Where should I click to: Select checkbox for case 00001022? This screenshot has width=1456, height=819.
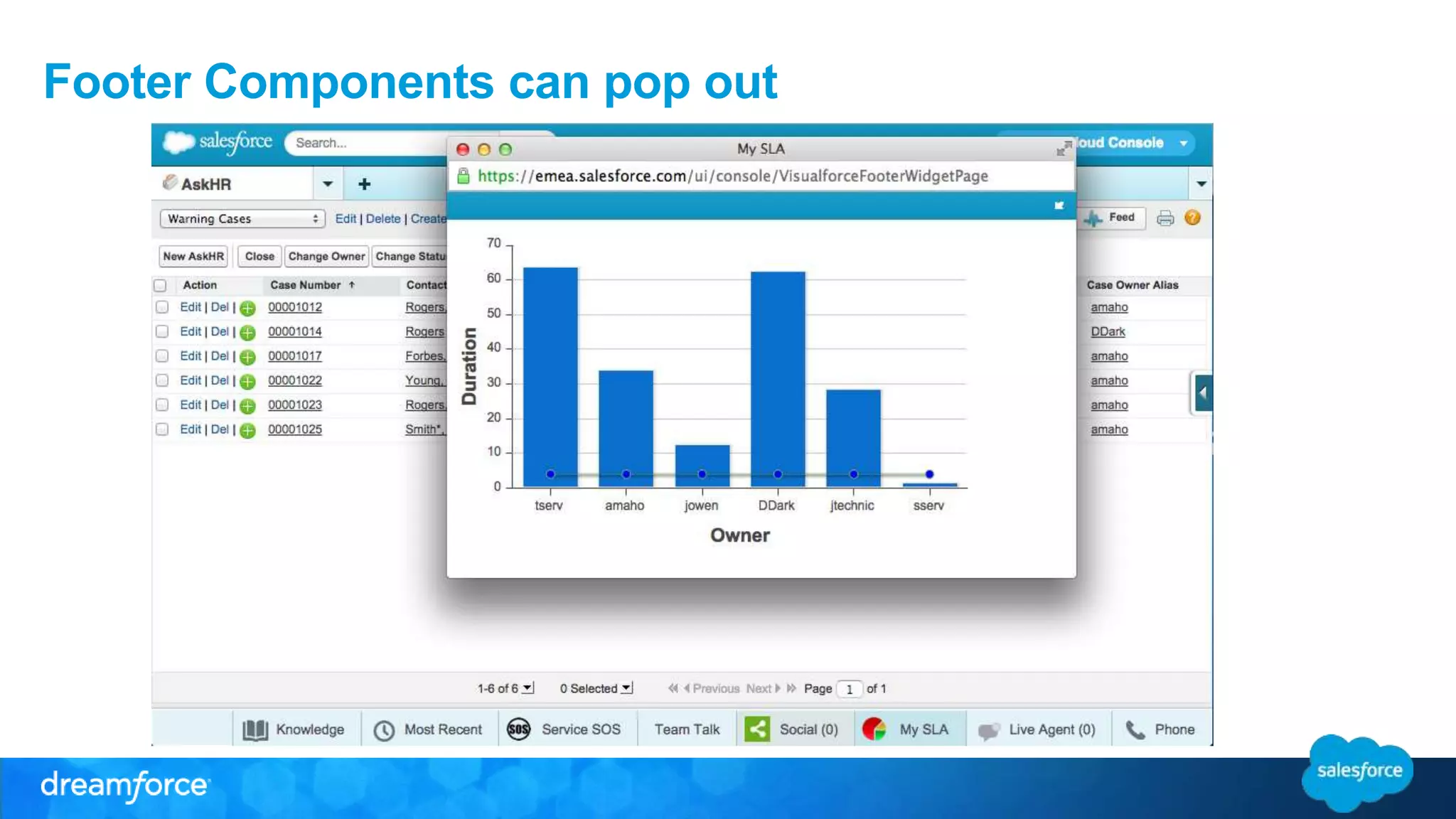pos(162,380)
